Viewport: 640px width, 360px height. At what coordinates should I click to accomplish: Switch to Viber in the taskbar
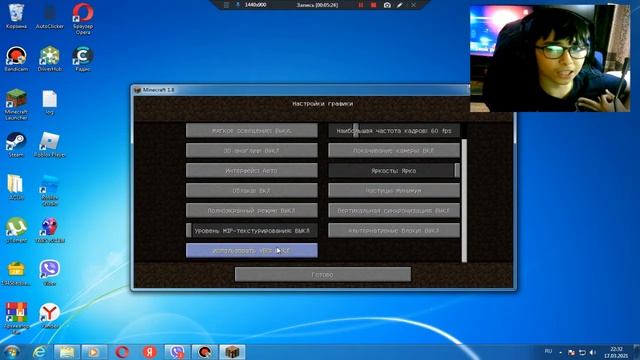pyautogui.click(x=177, y=352)
